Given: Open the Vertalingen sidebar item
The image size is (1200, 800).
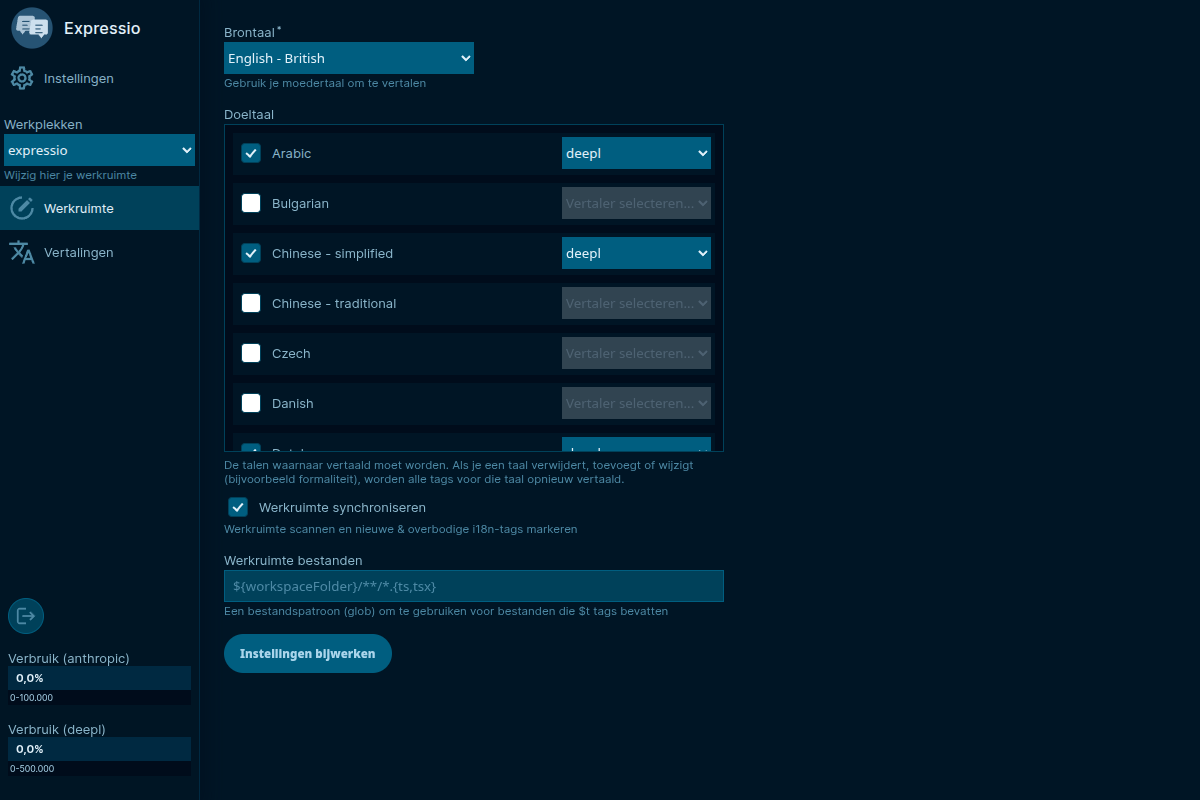Looking at the screenshot, I should coord(99,252).
